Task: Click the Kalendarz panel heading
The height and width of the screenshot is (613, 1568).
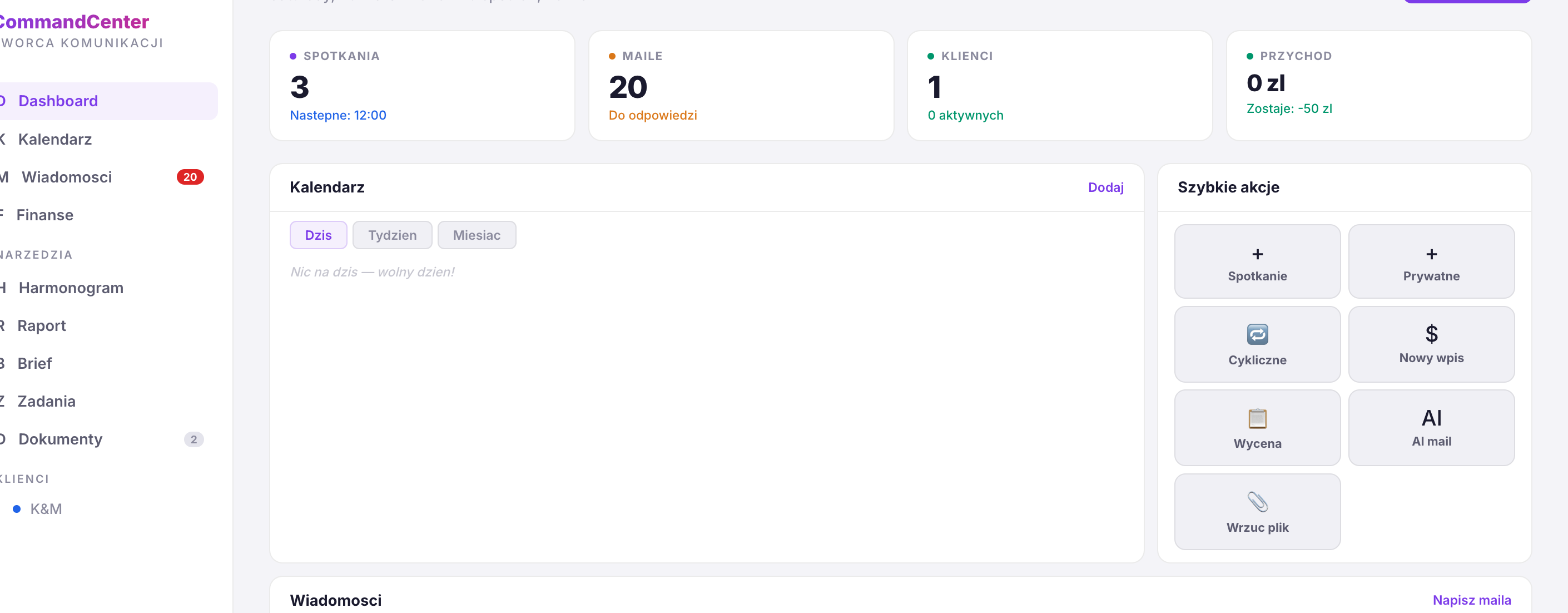Action: click(x=327, y=187)
